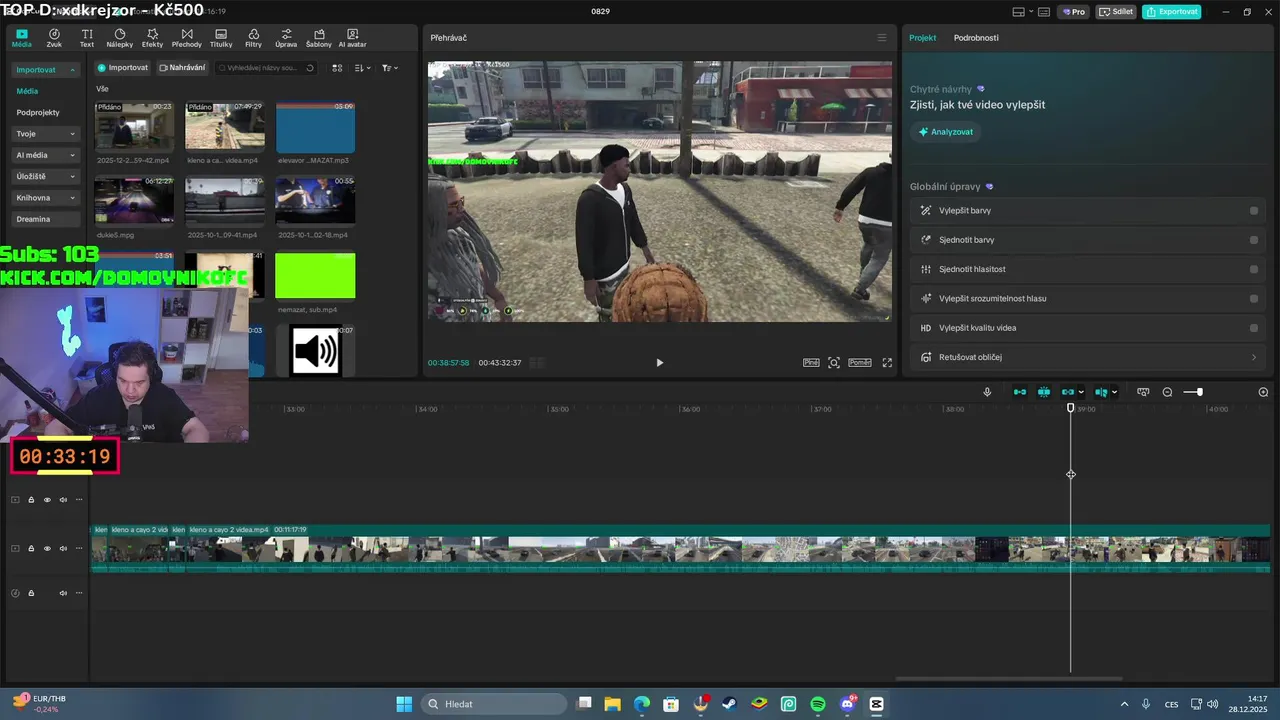
Task: Click the Poměr aspect ratio button
Action: pos(860,363)
